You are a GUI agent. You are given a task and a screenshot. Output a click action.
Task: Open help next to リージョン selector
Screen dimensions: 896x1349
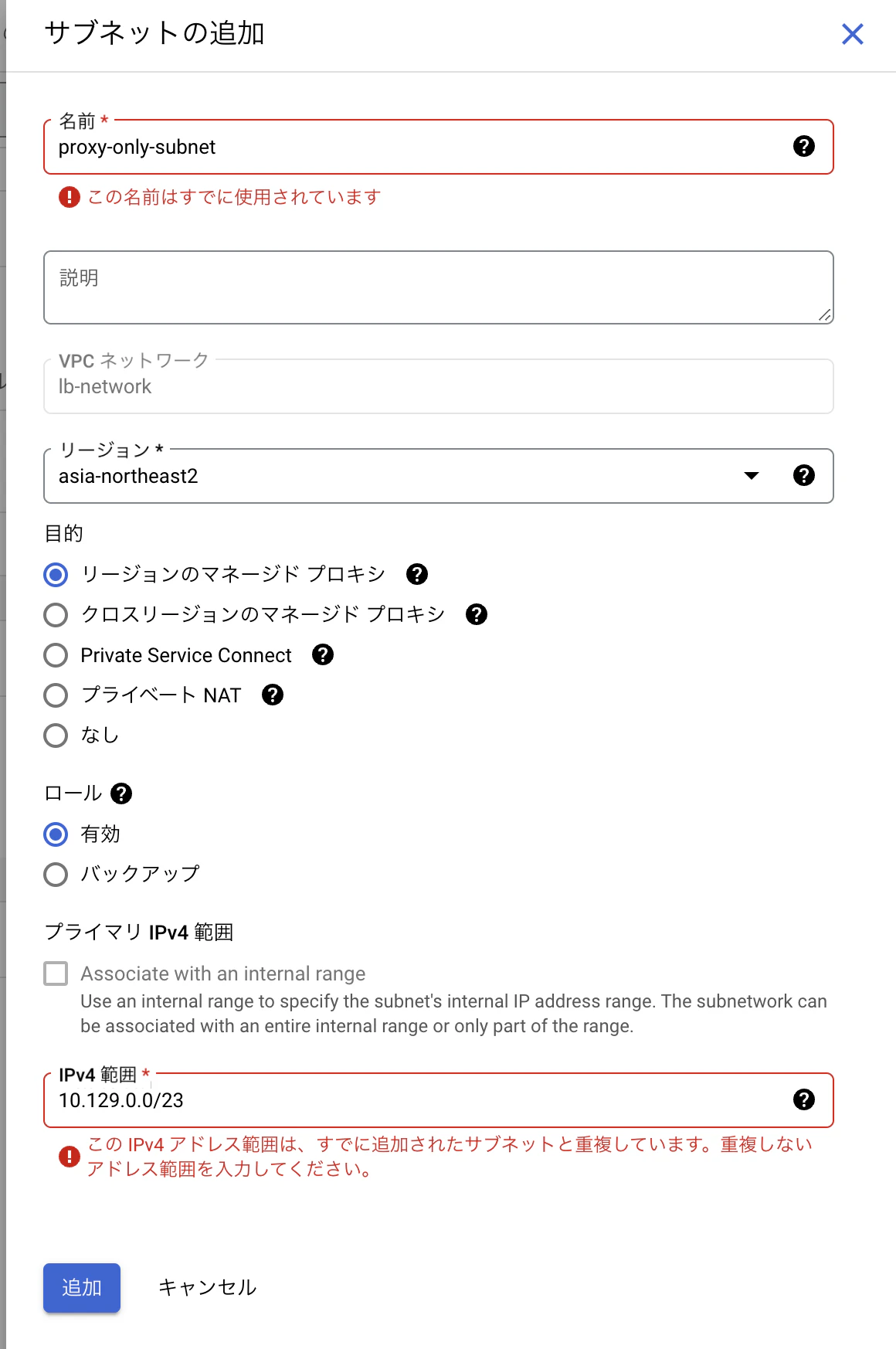tap(803, 476)
